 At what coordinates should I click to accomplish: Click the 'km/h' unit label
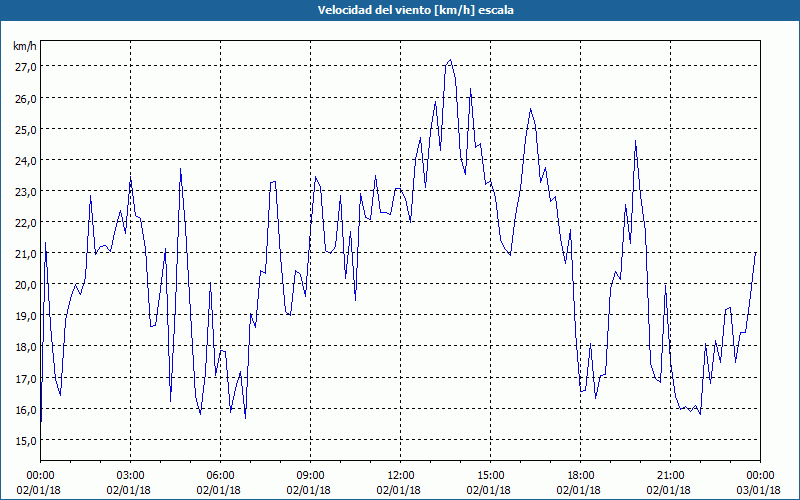24,46
